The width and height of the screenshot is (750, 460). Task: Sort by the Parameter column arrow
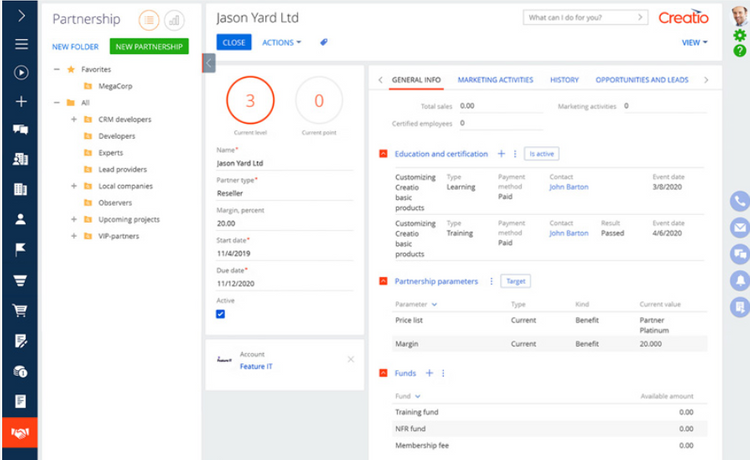[x=434, y=304]
